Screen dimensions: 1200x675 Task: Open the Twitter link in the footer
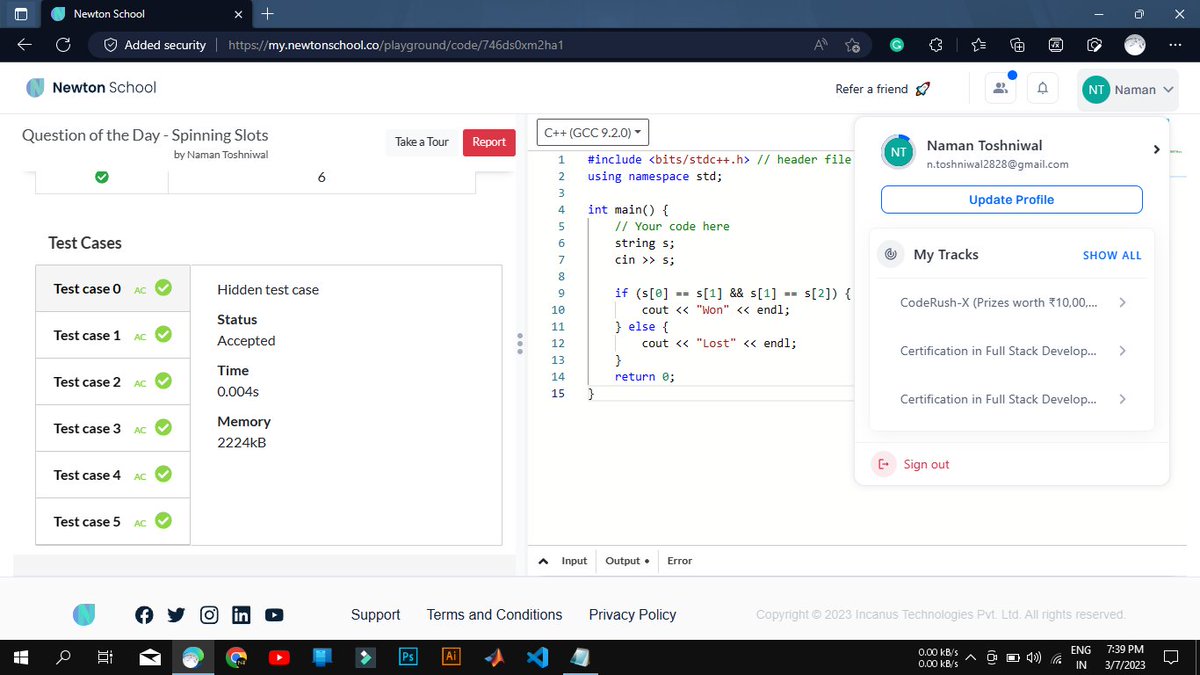click(x=176, y=615)
